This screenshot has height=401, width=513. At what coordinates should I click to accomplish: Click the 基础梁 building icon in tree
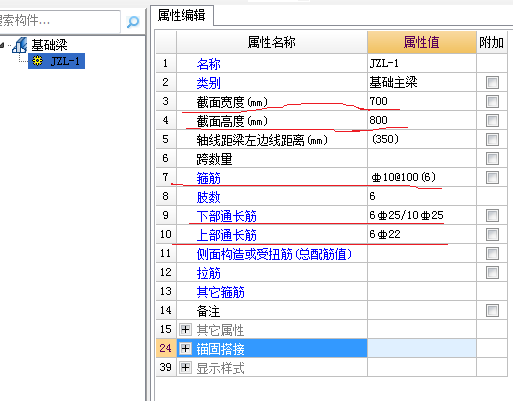pos(19,45)
